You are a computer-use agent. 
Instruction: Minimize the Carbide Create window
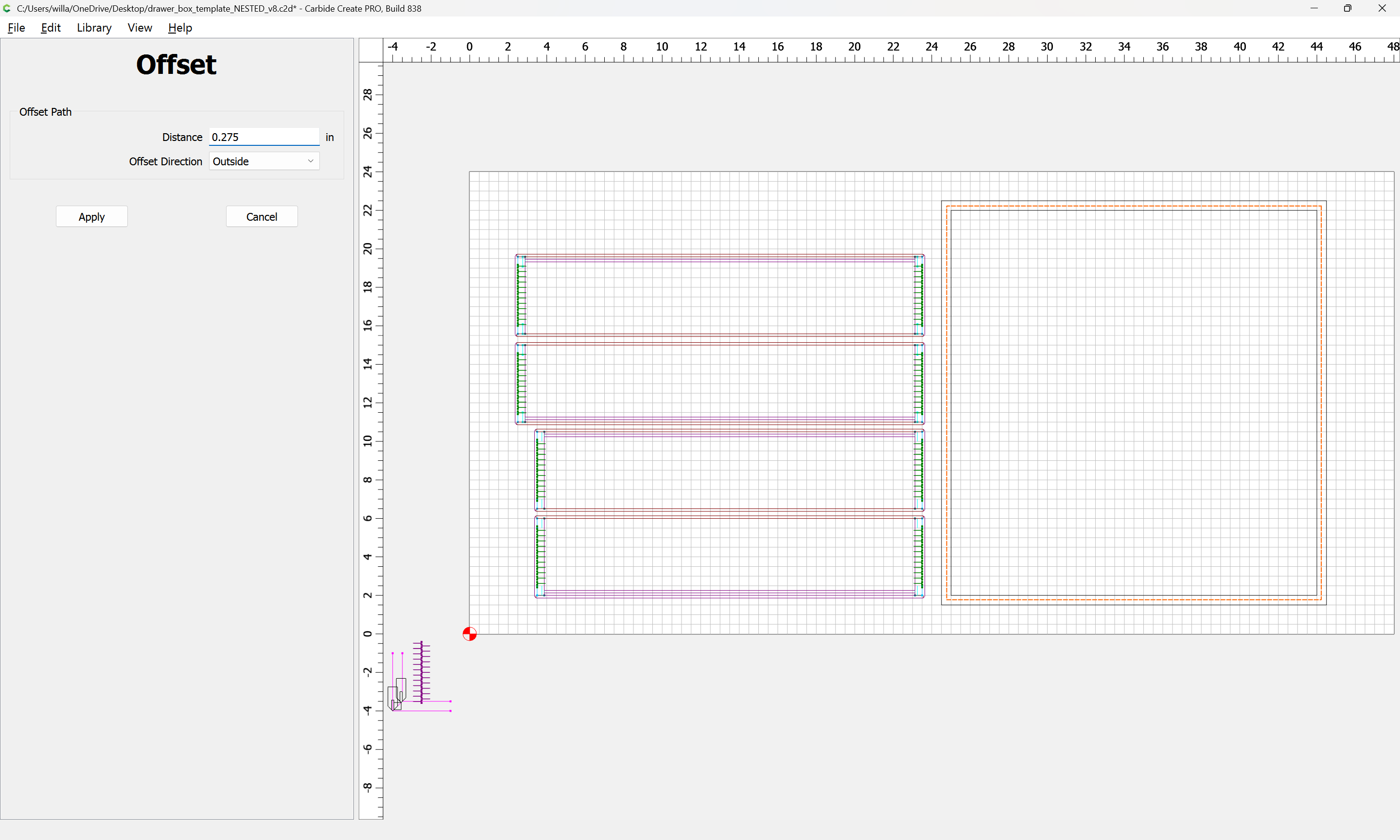pos(1314,8)
